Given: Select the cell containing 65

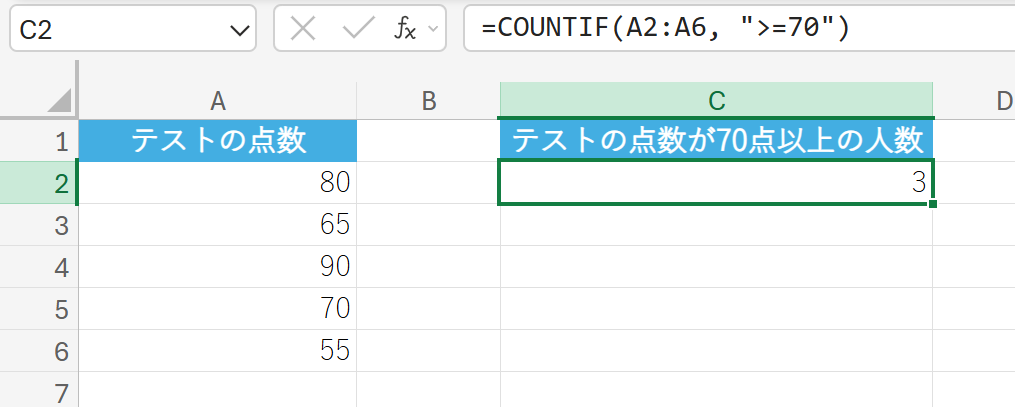Looking at the screenshot, I should tap(217, 225).
